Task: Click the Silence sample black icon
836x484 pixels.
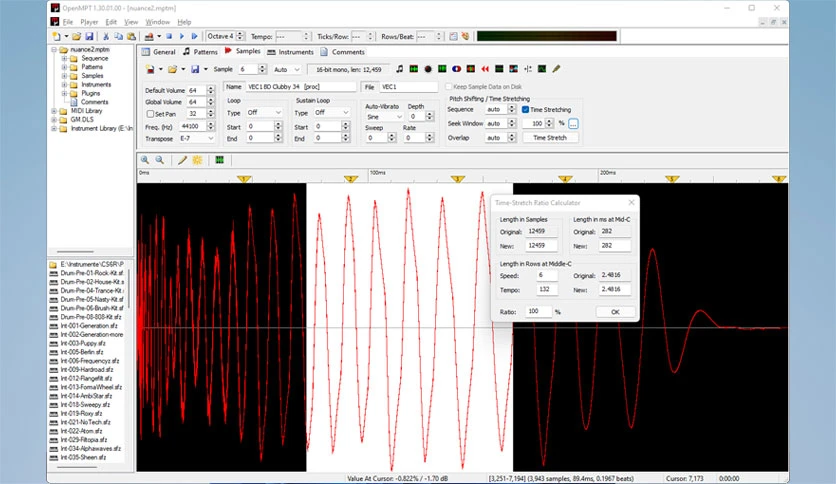Action: 499,69
